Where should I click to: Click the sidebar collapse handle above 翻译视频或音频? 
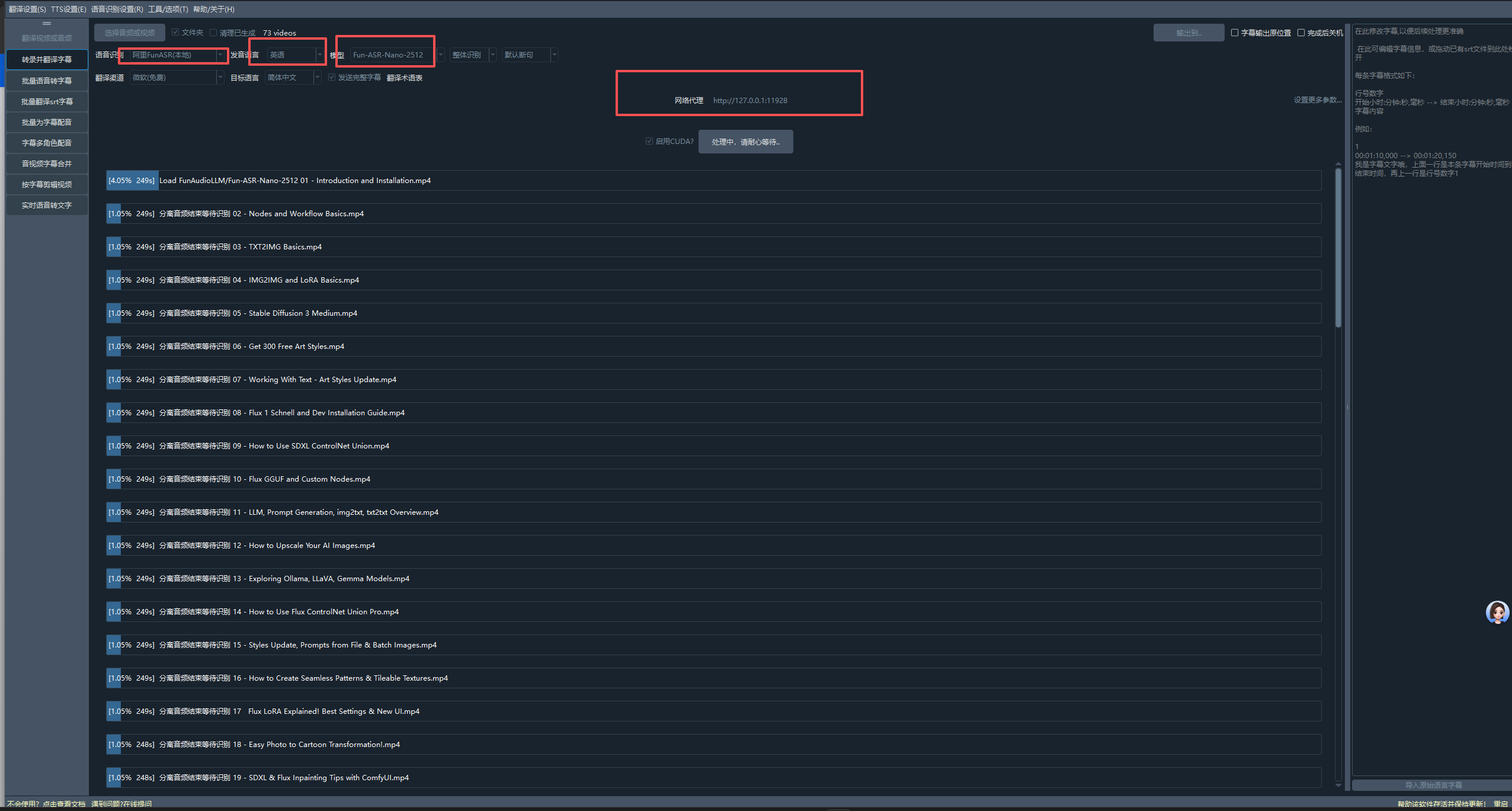pos(47,24)
